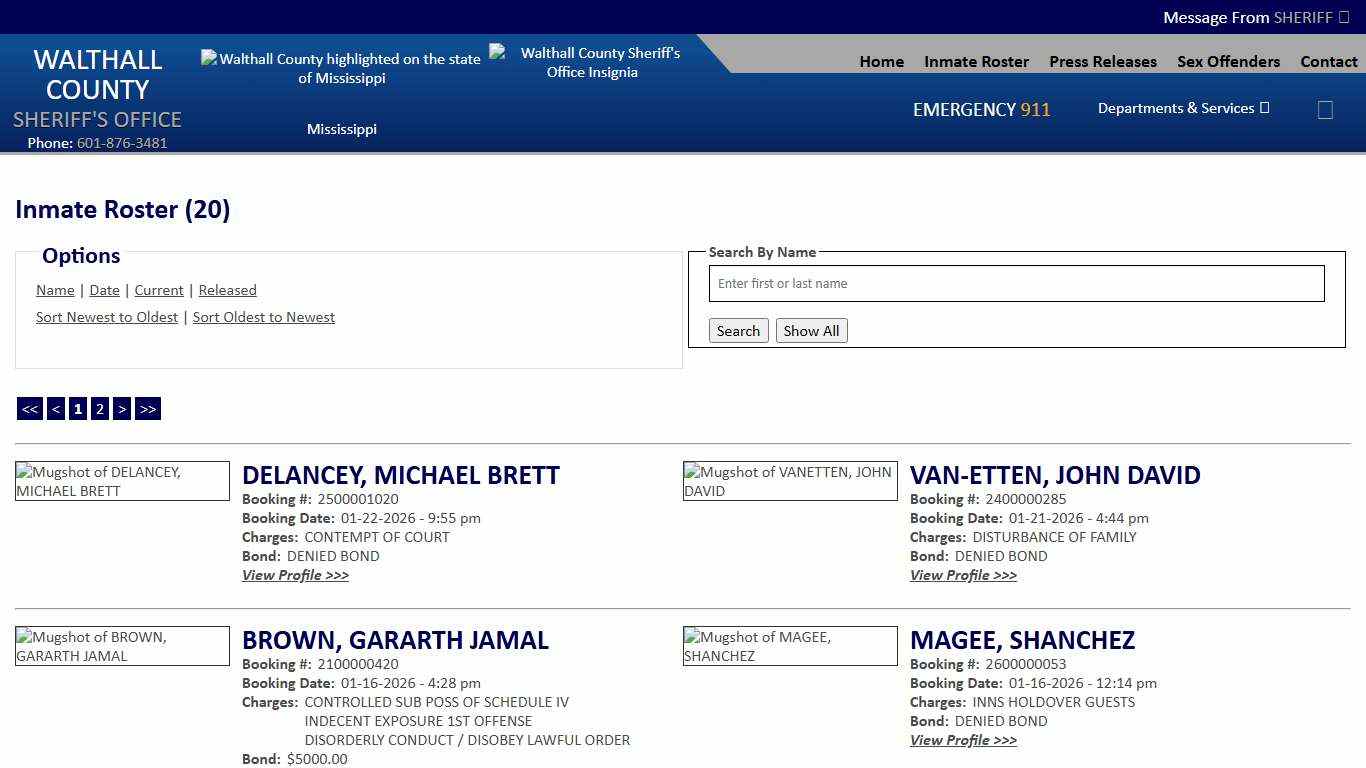Switch to the Press Releases page
Viewport: 1366px width, 768px height.
1103,61
